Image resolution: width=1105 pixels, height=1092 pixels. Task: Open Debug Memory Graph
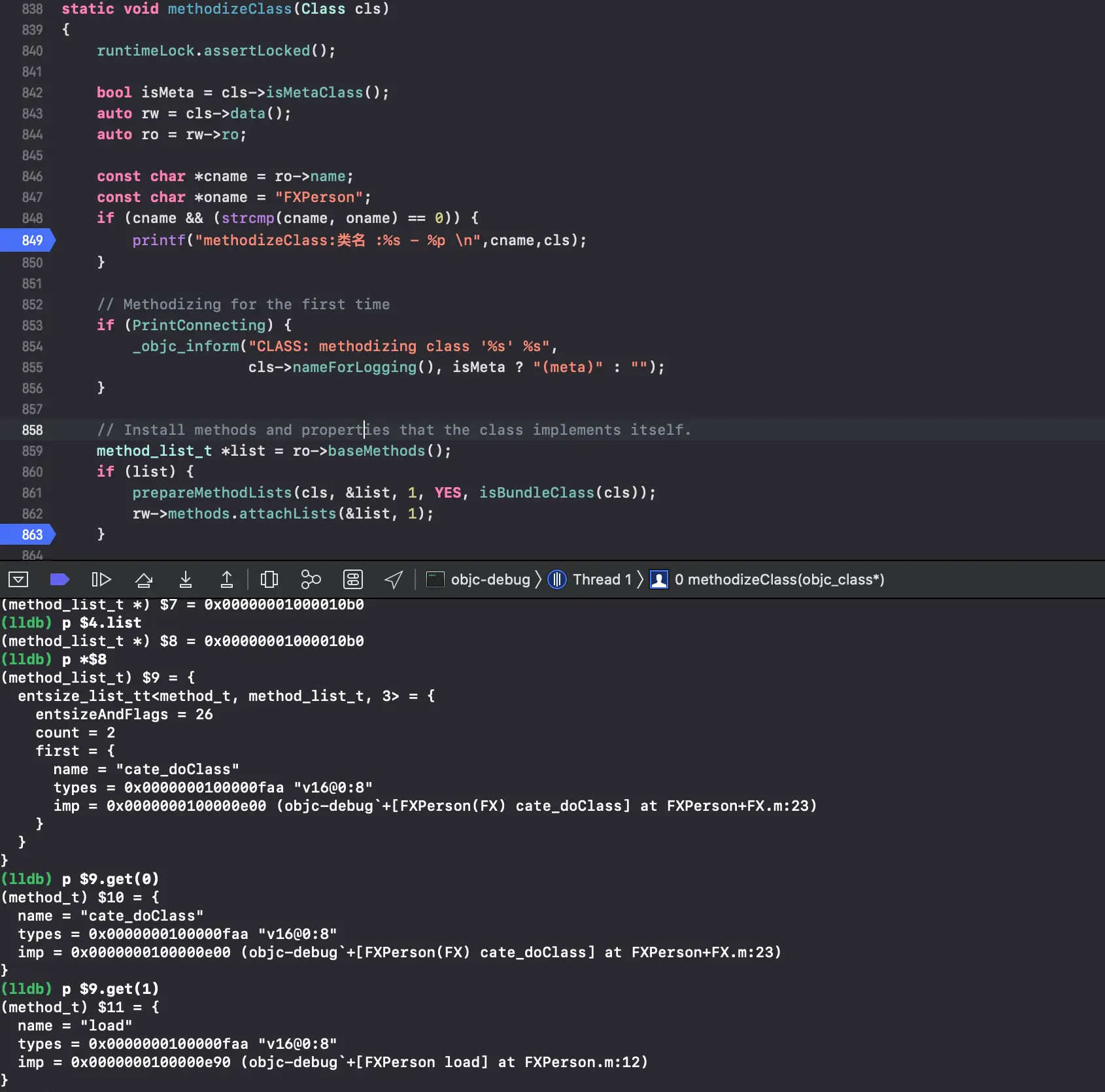coord(311,579)
